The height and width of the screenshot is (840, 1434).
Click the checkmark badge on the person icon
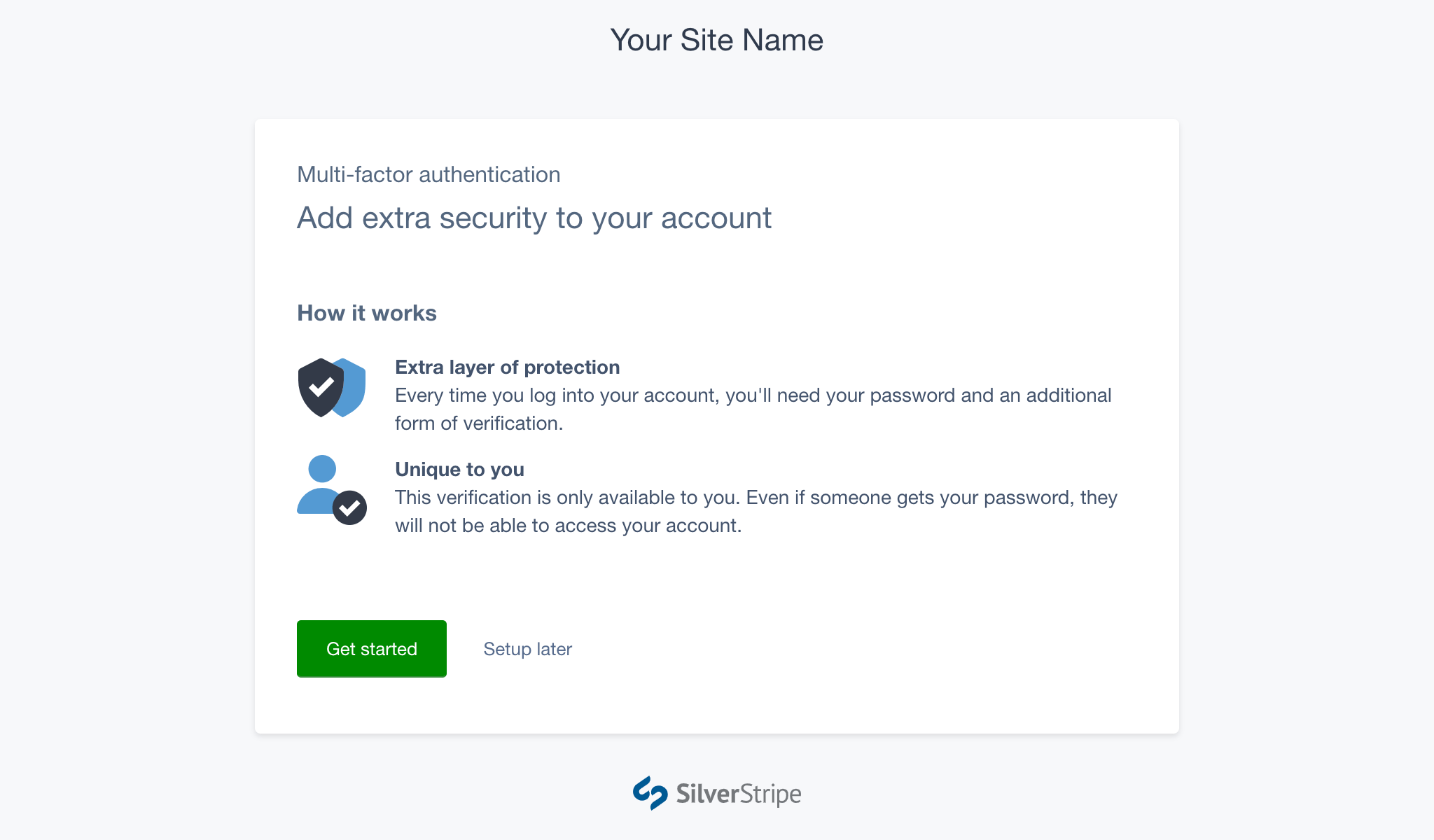tap(349, 507)
